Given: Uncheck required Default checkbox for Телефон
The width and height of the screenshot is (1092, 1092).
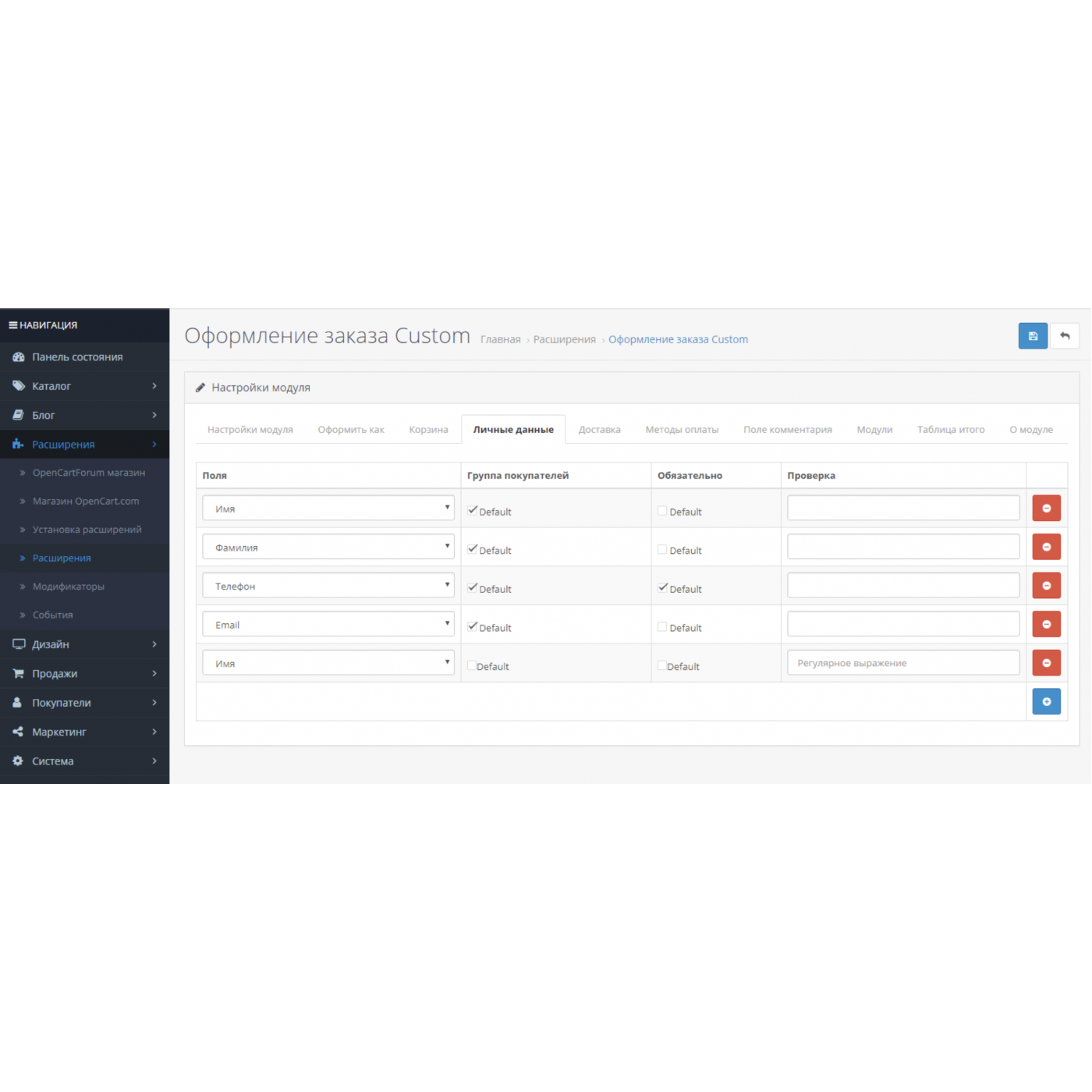Looking at the screenshot, I should point(662,588).
